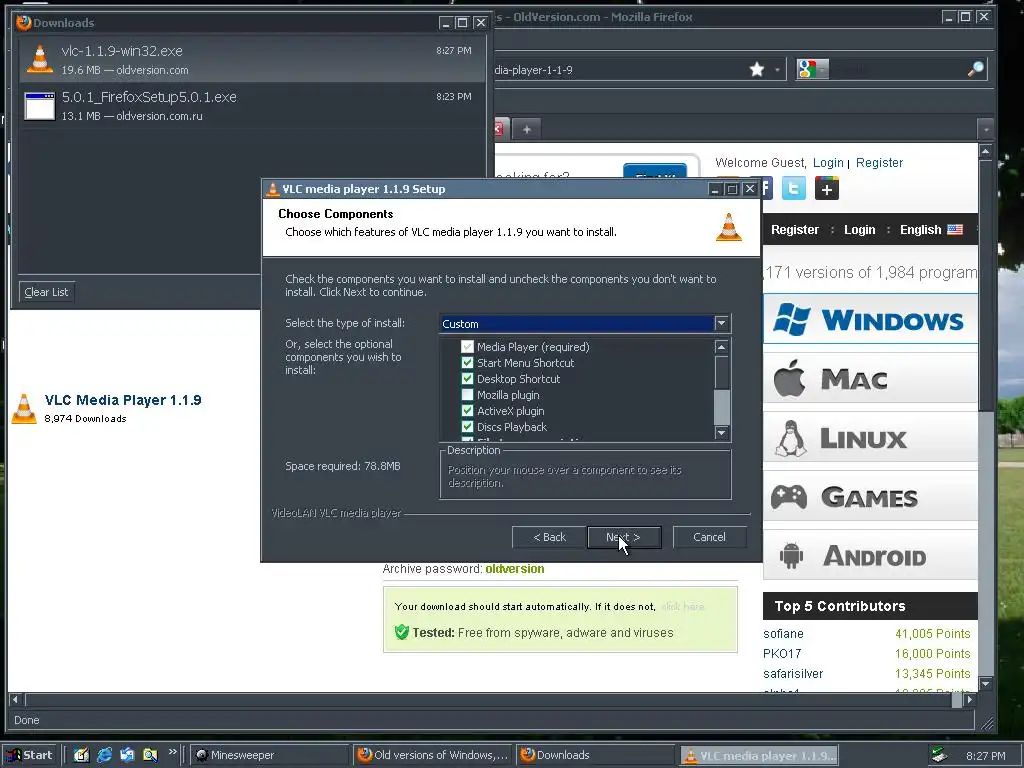1024x768 pixels.
Task: Click the VLC cone icon for vlc-1.1.9-win32.exe
Action: click(x=40, y=59)
